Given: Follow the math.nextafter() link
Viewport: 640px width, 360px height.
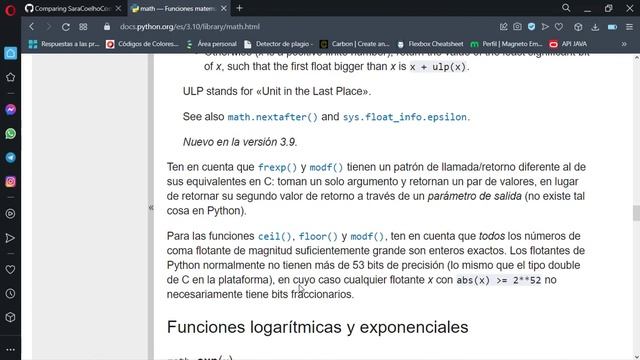Looking at the screenshot, I should (272, 117).
